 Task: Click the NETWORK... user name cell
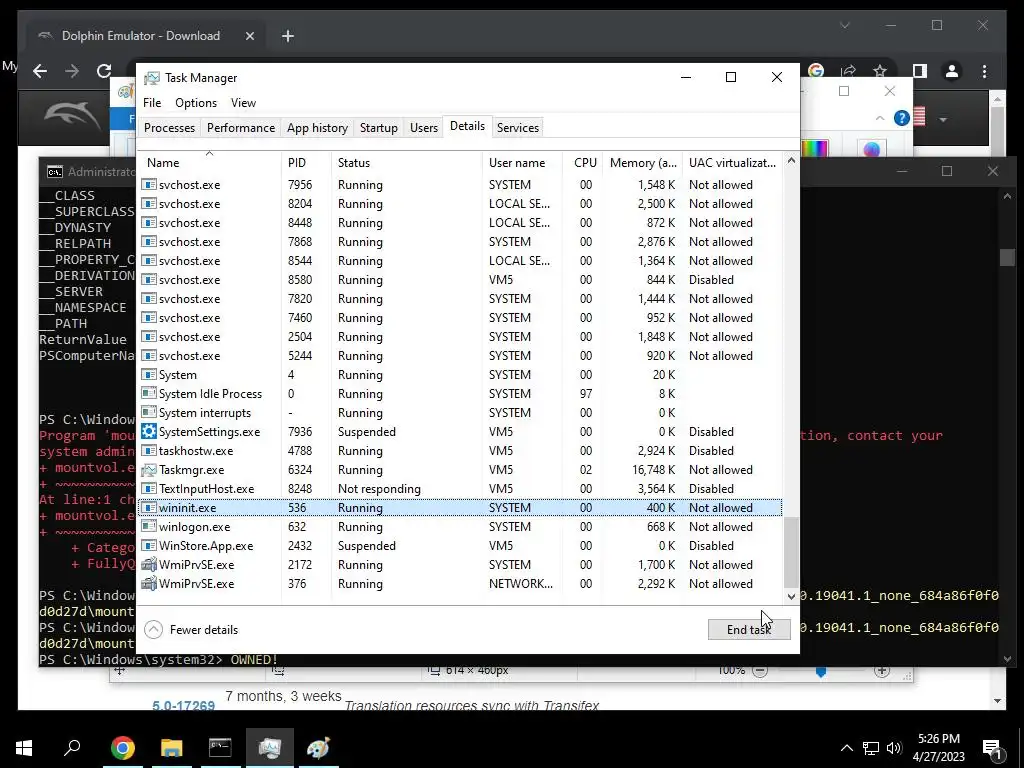click(520, 584)
